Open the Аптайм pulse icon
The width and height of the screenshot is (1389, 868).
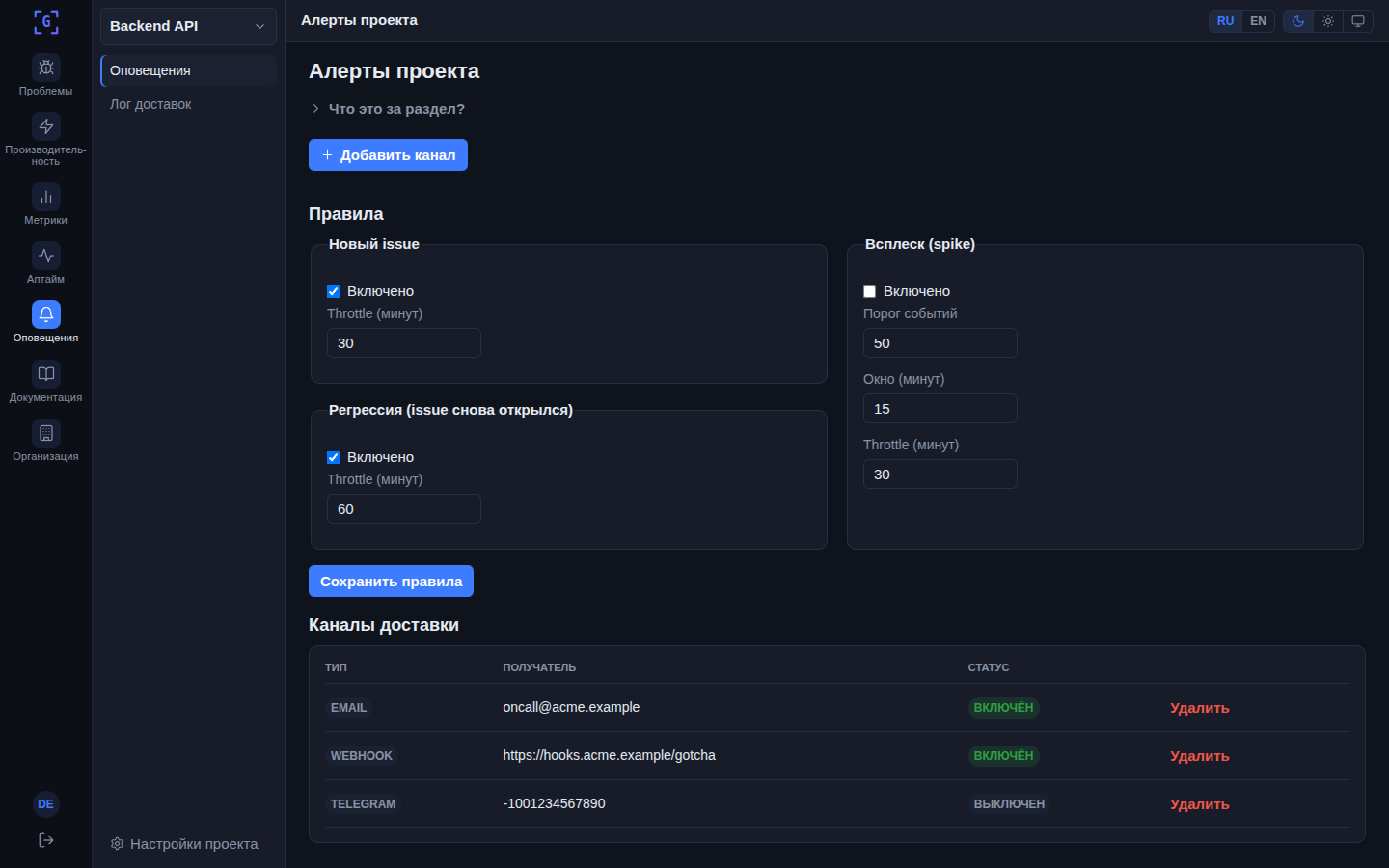point(45,256)
